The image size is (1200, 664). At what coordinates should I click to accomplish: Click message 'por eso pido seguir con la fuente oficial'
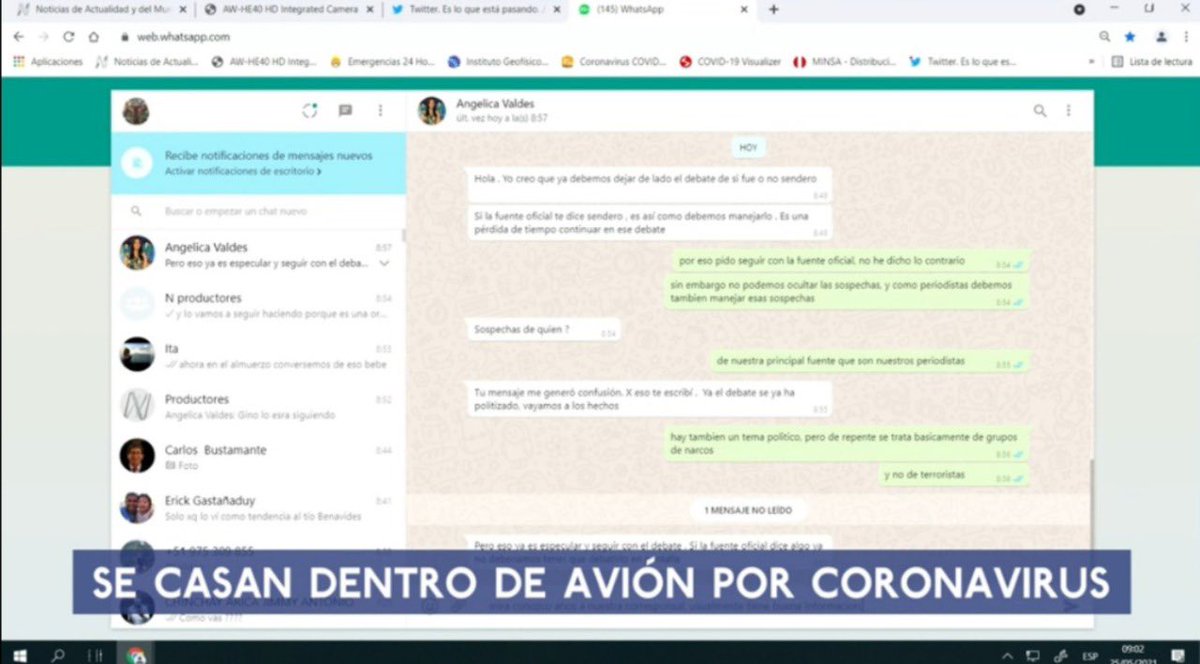[x=849, y=261]
